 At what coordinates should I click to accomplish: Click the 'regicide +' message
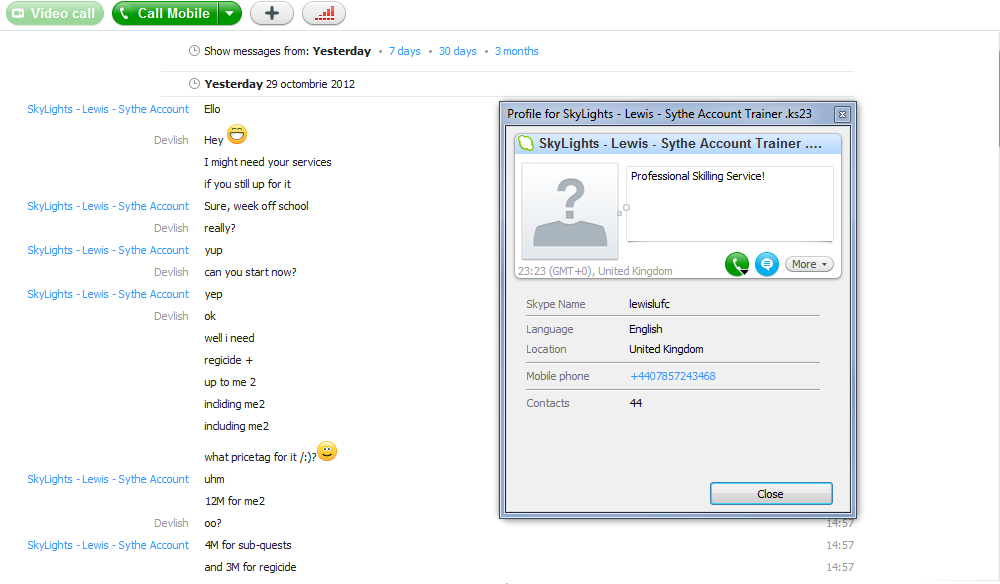pyautogui.click(x=228, y=360)
